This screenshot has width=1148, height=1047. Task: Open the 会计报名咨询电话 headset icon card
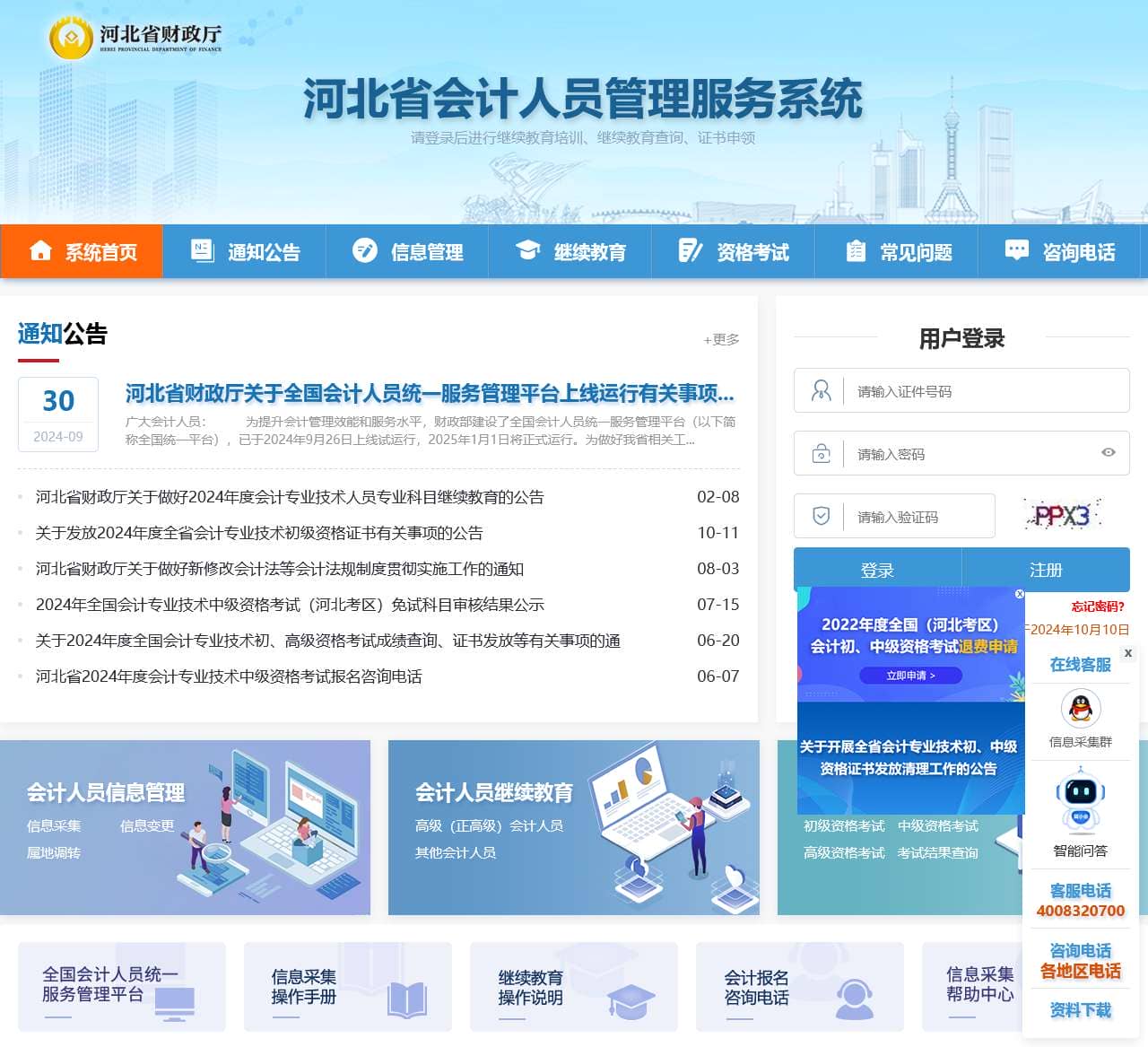pos(799,987)
